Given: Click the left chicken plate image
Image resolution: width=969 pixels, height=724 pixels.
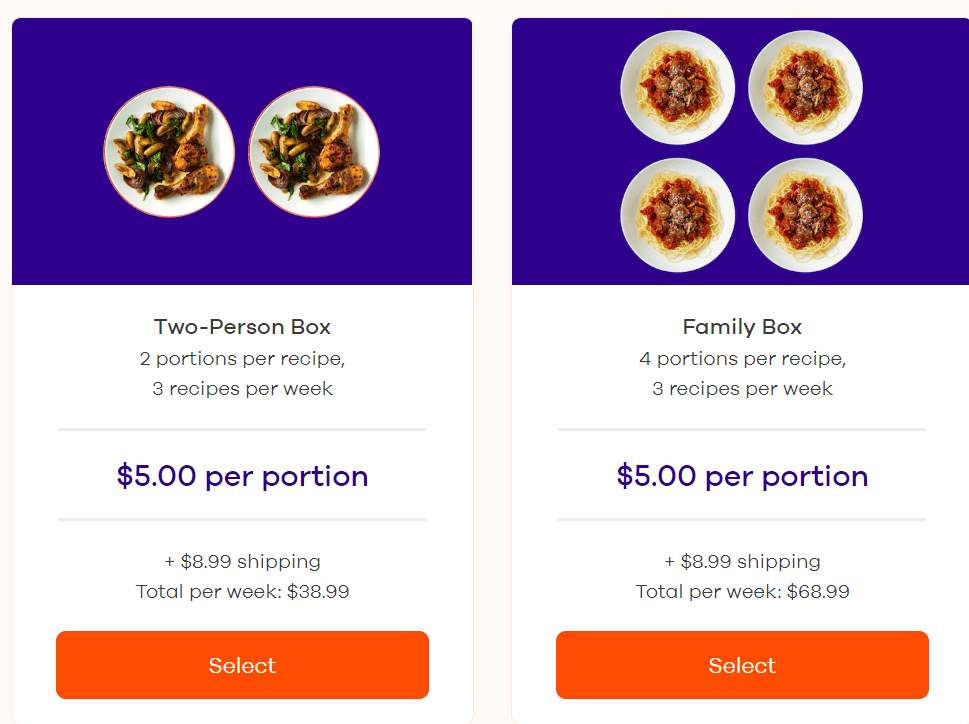Looking at the screenshot, I should (170, 151).
